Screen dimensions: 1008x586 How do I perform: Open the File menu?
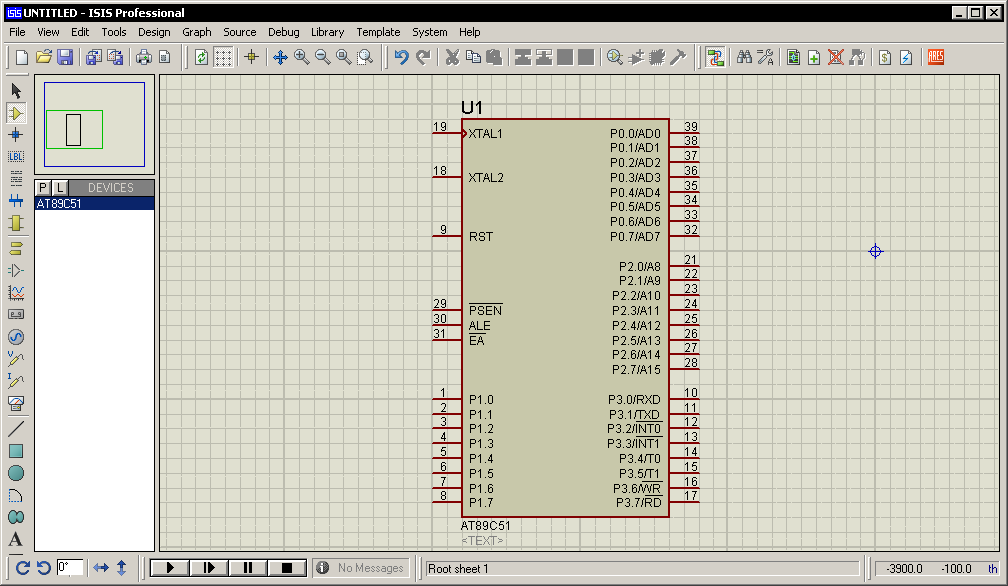point(17,31)
